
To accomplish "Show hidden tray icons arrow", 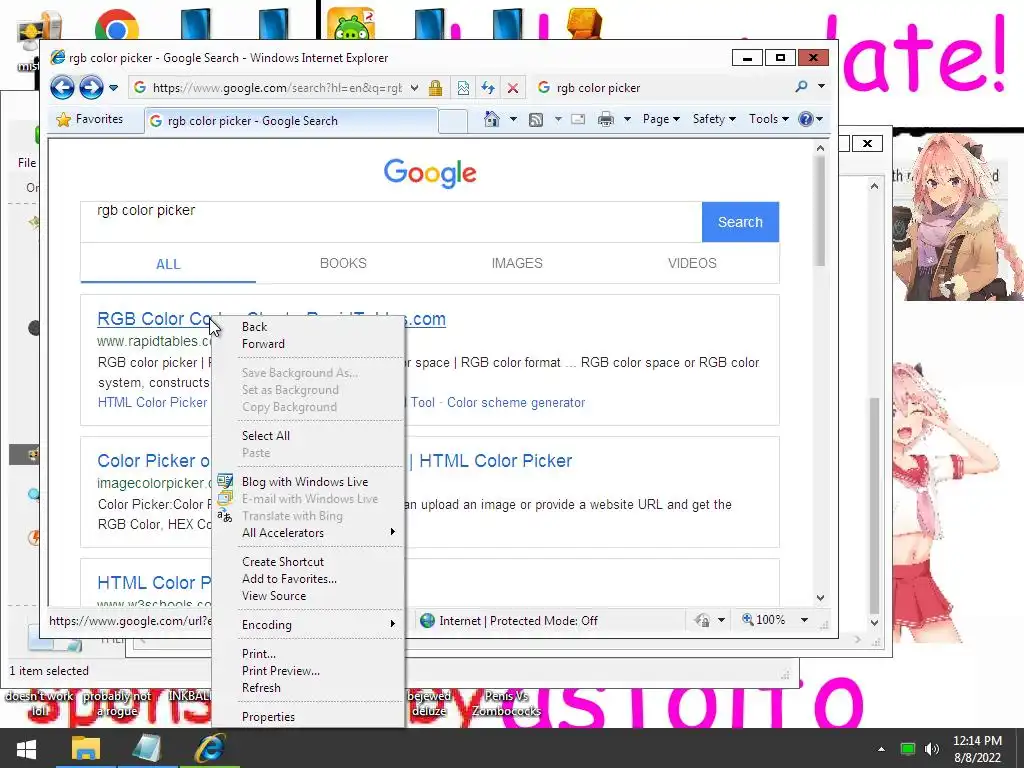I will click(x=882, y=749).
